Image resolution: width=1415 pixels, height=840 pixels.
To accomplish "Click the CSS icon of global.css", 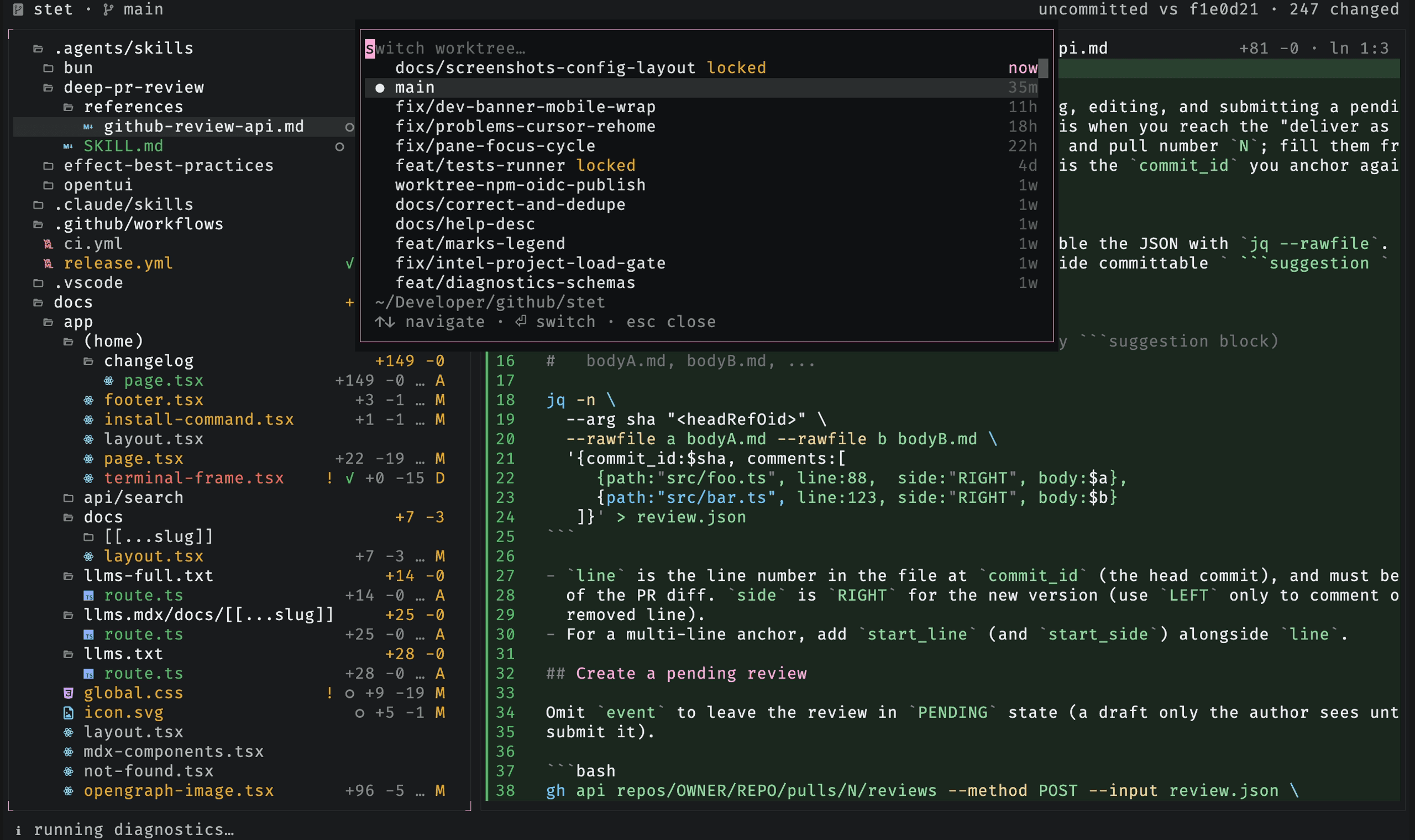I will [x=68, y=694].
